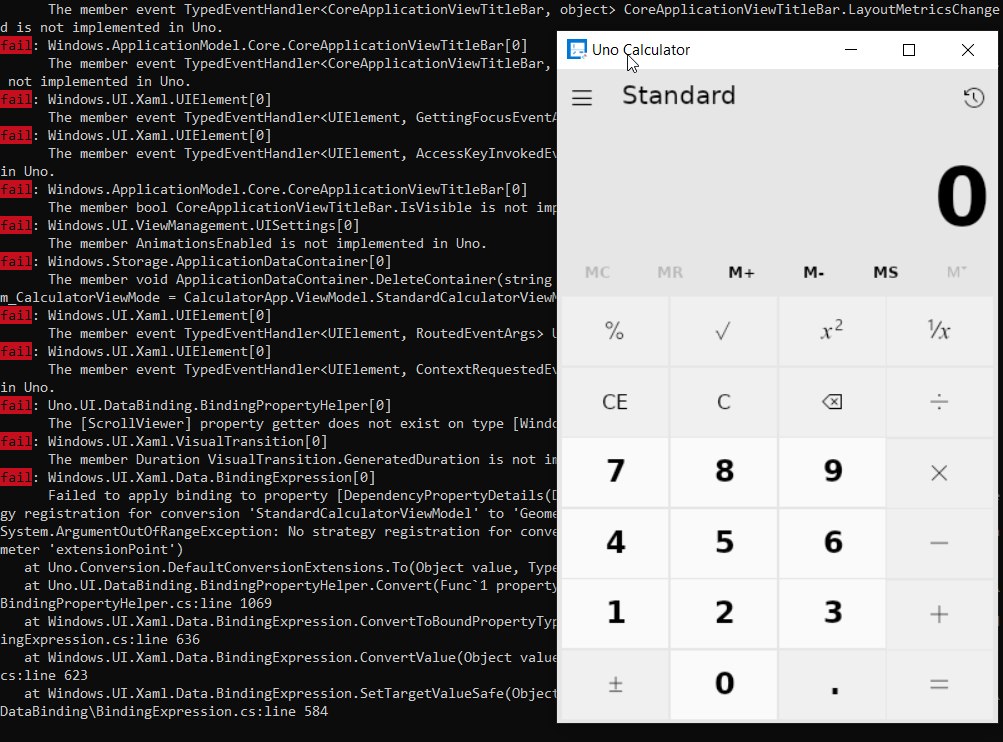Screen dimensions: 1003x742
Task: Click console line 'The member AnimationsEnabled is not implemented'
Action: (x=267, y=243)
